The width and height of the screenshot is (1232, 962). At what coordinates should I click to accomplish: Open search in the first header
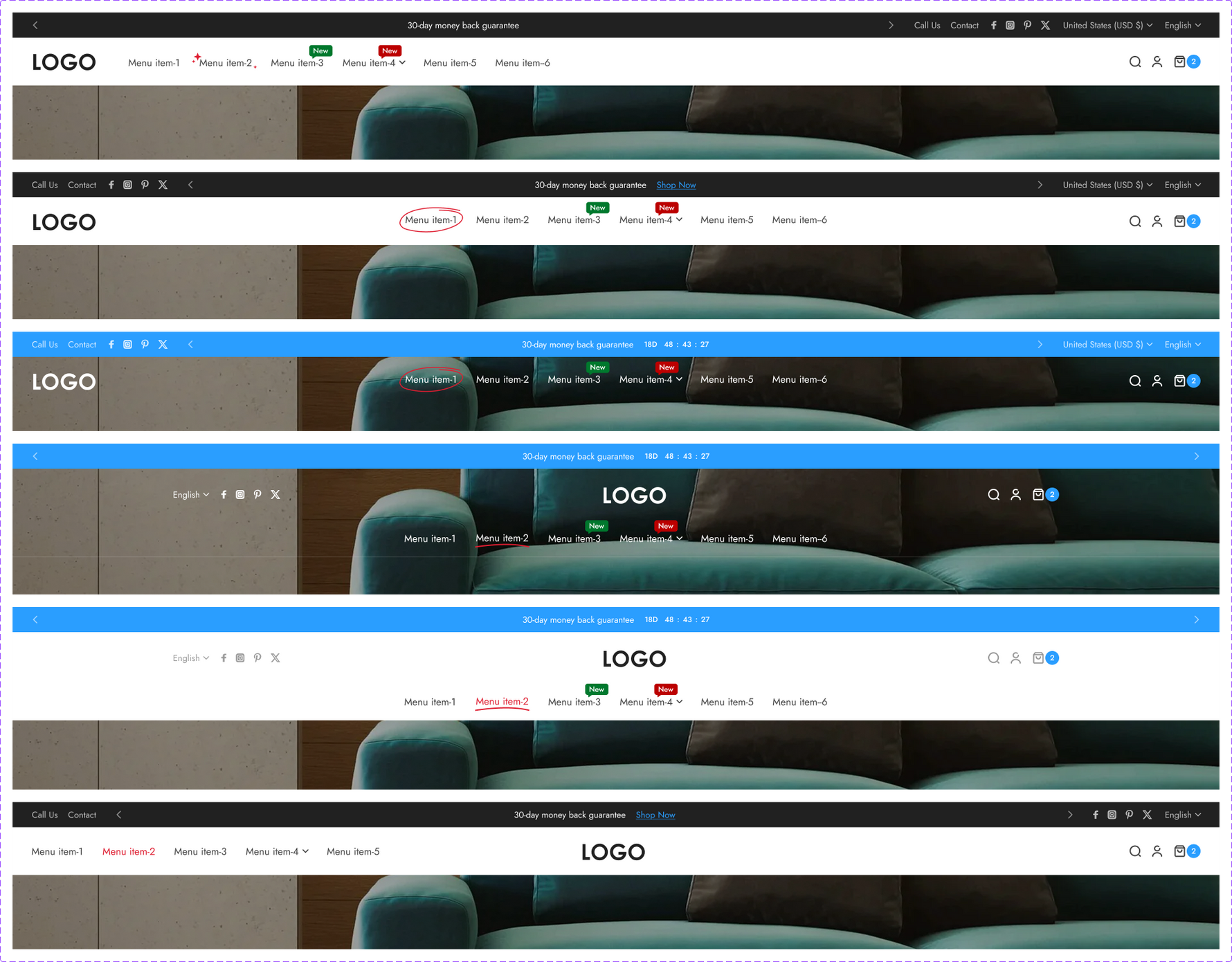(1135, 62)
